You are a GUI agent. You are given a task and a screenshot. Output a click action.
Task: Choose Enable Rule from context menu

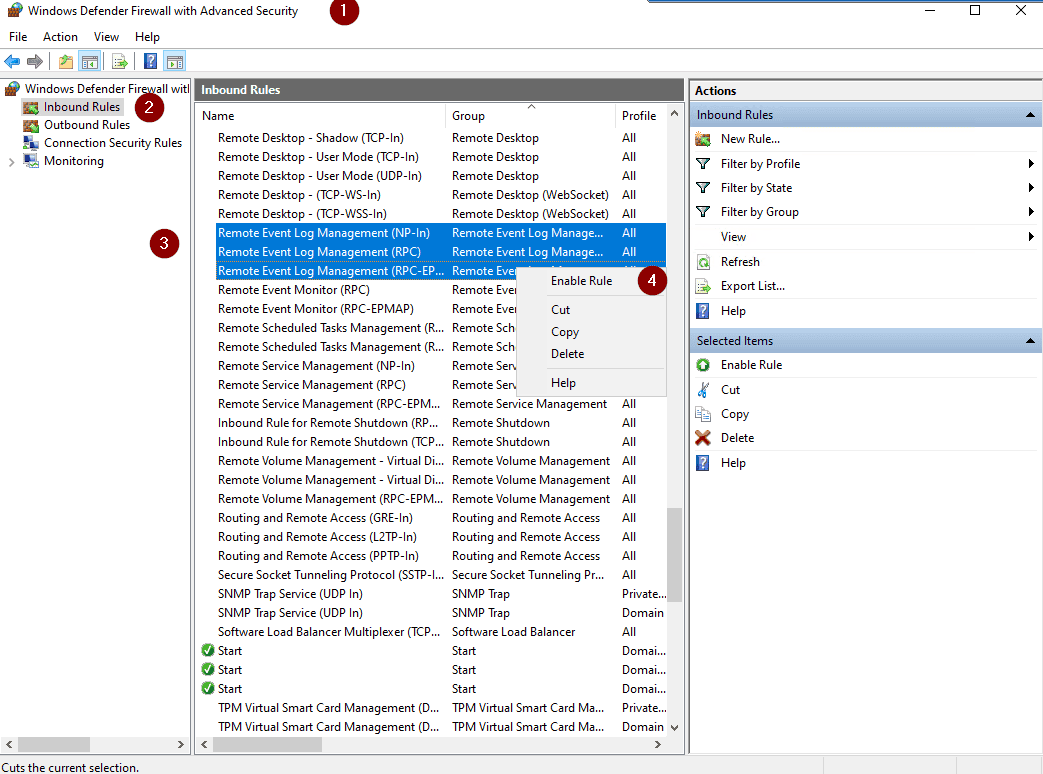pyautogui.click(x=581, y=281)
